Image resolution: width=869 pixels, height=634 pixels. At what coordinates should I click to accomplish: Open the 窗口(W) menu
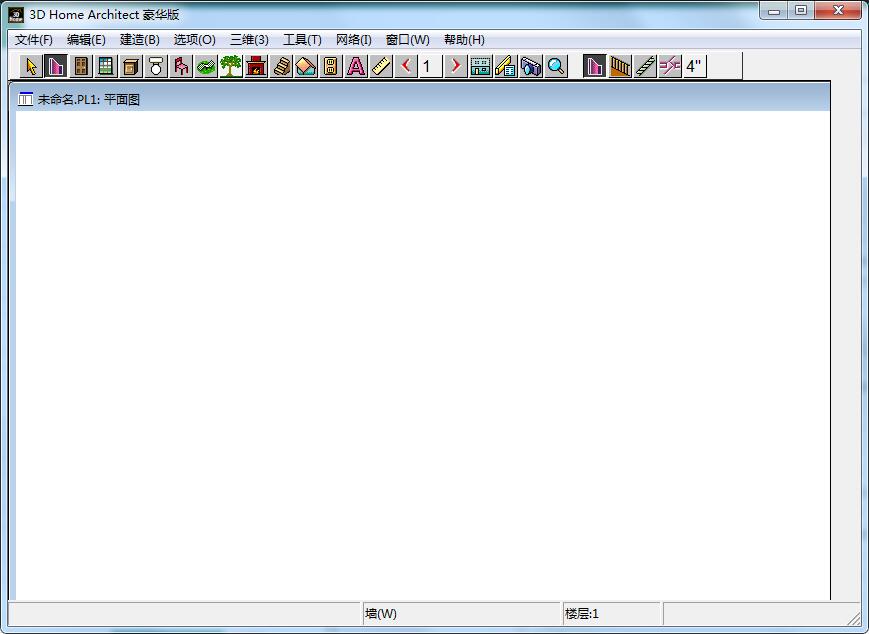(x=407, y=40)
